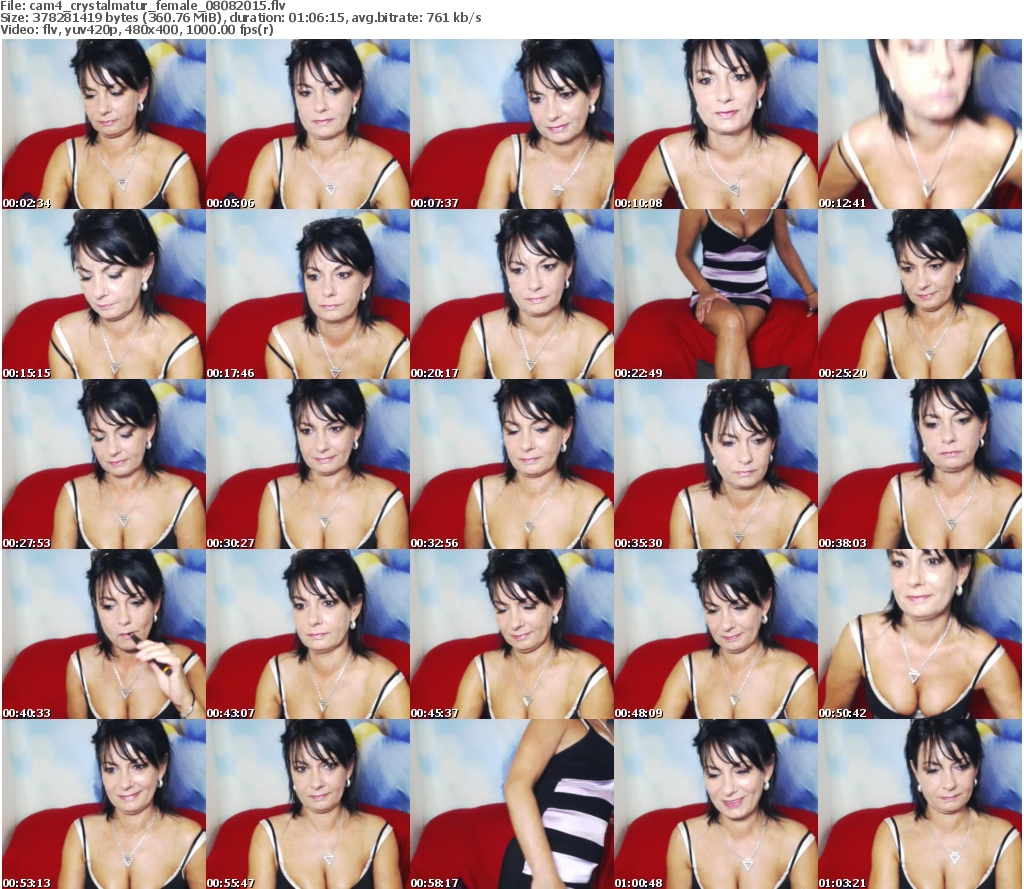Choose the thumbnail at 00:55:47
This screenshot has height=889, width=1024.
(x=308, y=804)
